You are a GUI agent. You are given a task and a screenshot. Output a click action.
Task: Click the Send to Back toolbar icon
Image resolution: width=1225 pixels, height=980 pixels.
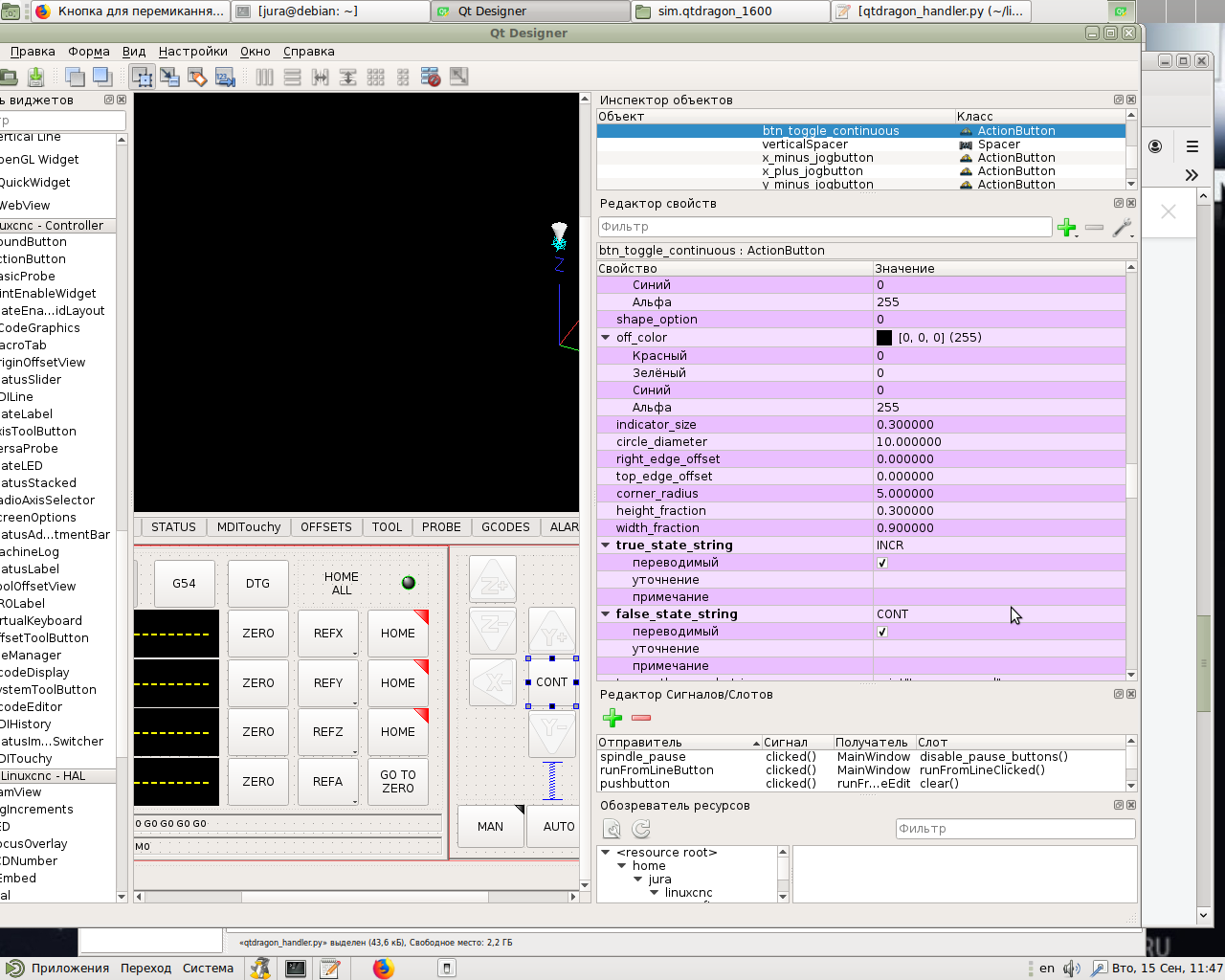click(75, 77)
